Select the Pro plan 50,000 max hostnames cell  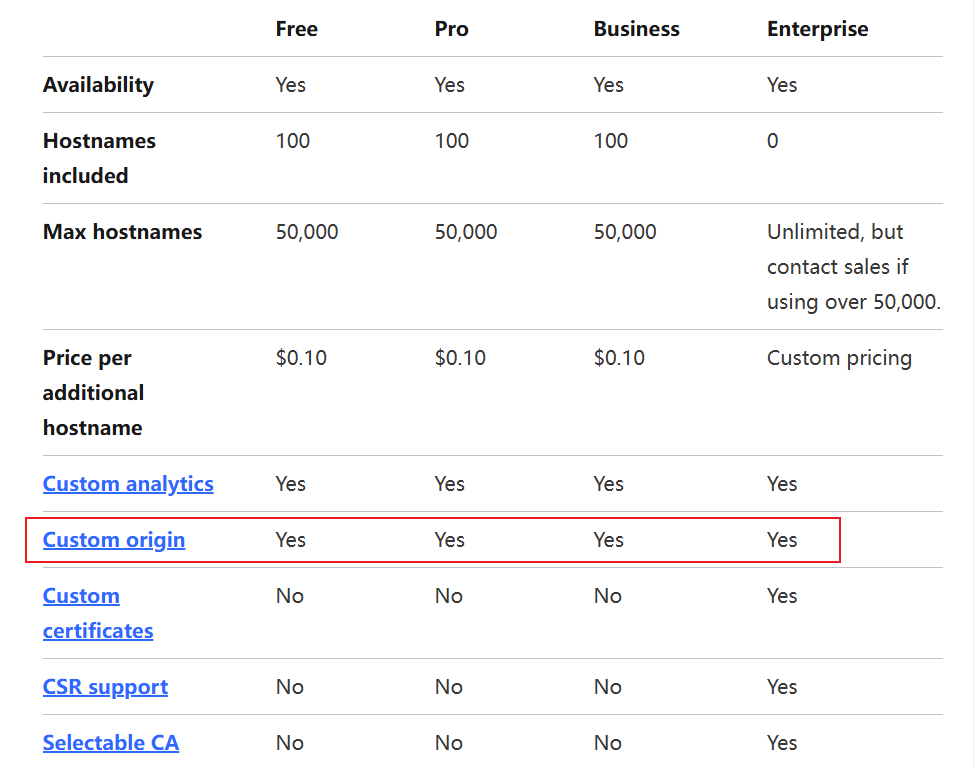point(466,232)
